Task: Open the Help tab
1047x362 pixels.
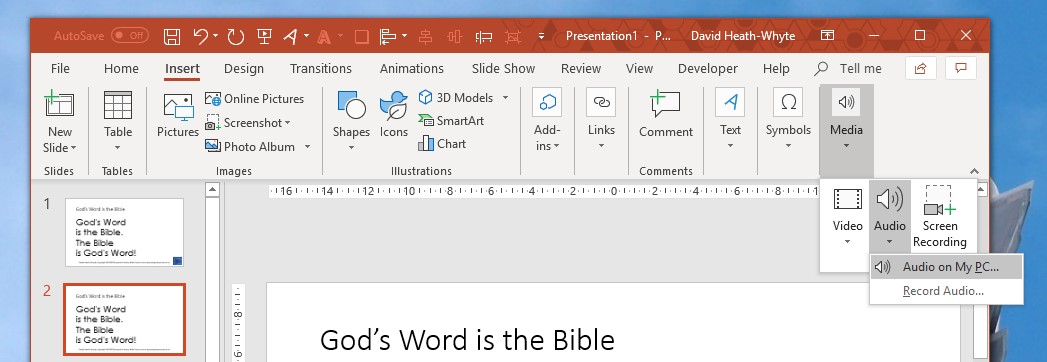Action: coord(776,68)
